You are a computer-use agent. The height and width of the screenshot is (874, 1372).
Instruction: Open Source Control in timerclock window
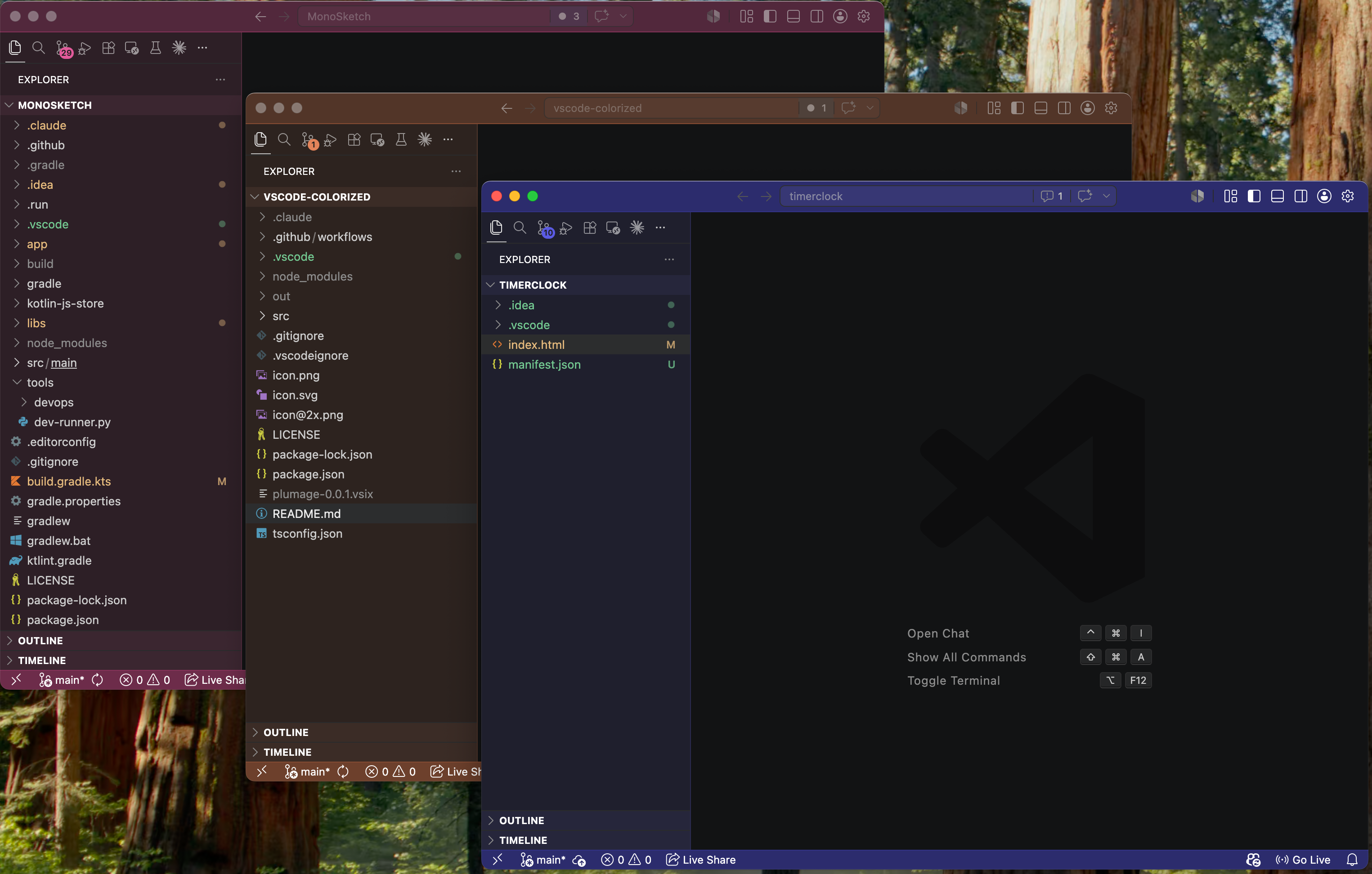(x=545, y=228)
